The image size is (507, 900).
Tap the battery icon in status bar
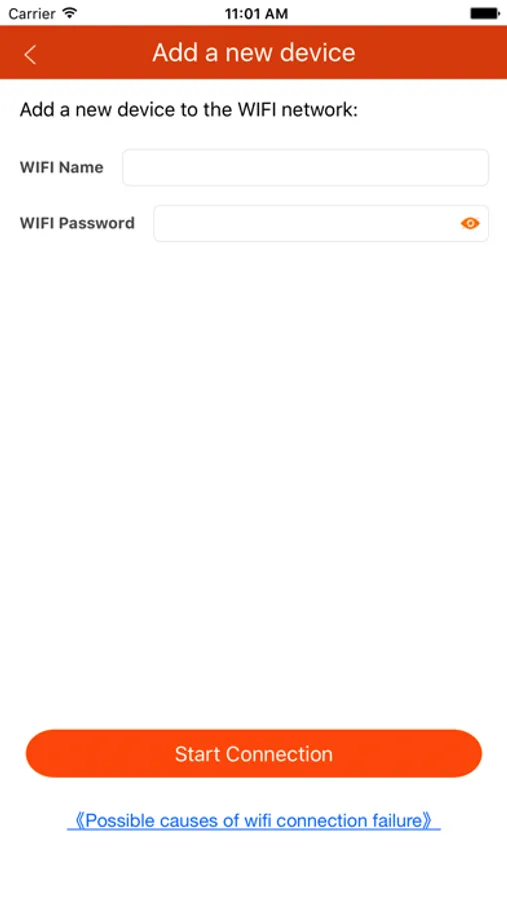click(485, 13)
